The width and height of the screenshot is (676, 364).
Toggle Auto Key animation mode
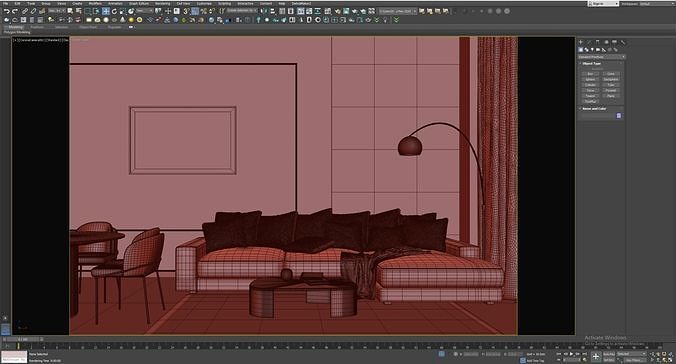click(x=609, y=354)
